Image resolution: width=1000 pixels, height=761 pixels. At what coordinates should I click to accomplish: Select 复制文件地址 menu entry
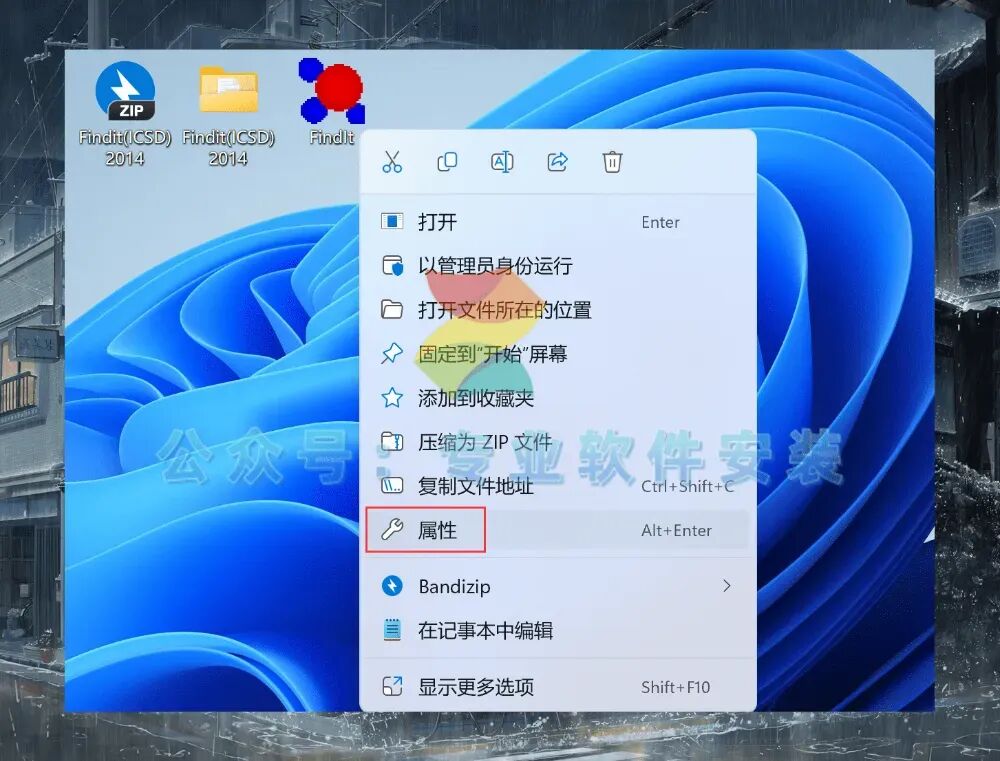click(x=558, y=486)
